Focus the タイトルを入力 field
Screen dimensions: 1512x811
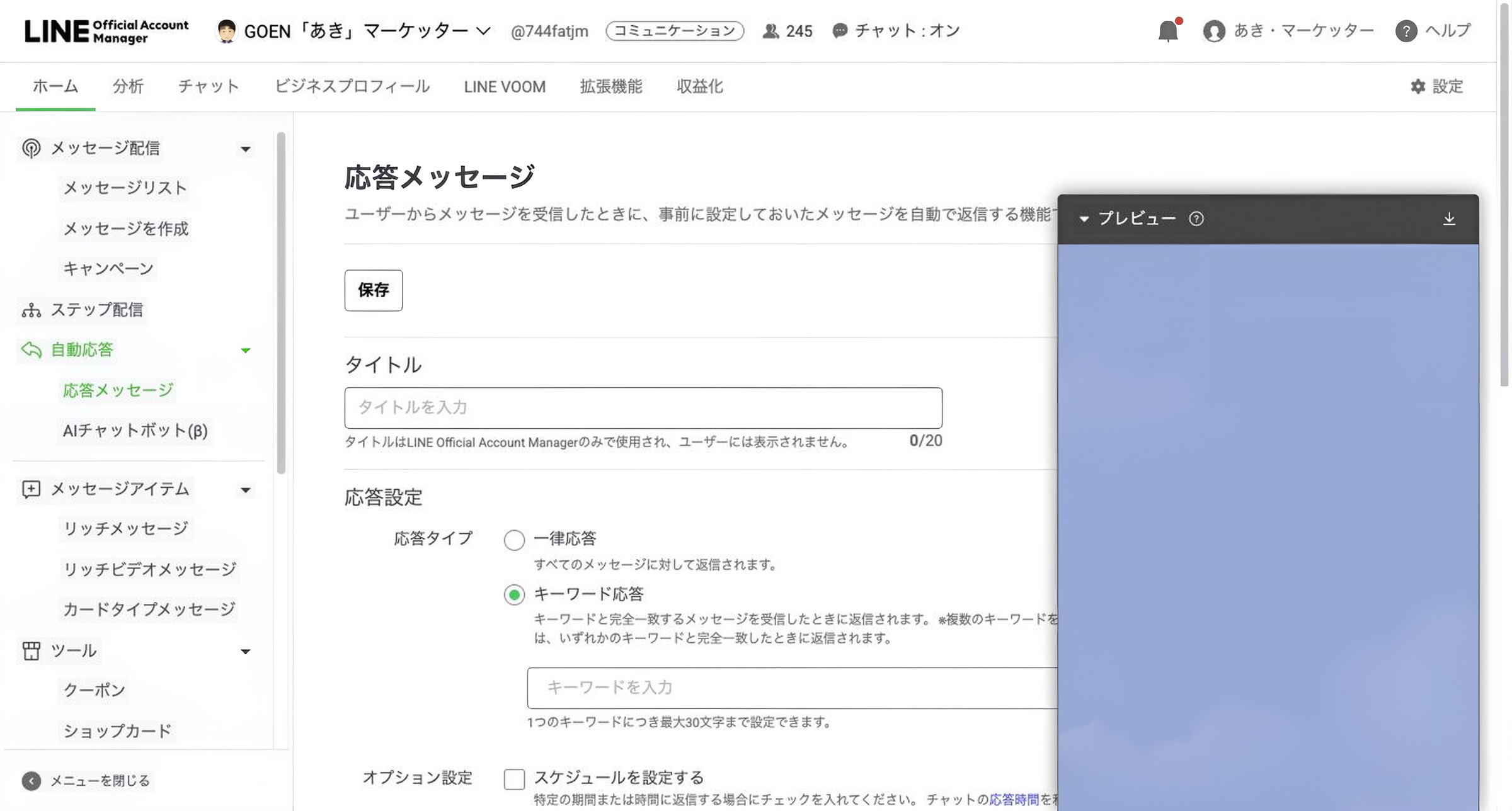pyautogui.click(x=643, y=408)
